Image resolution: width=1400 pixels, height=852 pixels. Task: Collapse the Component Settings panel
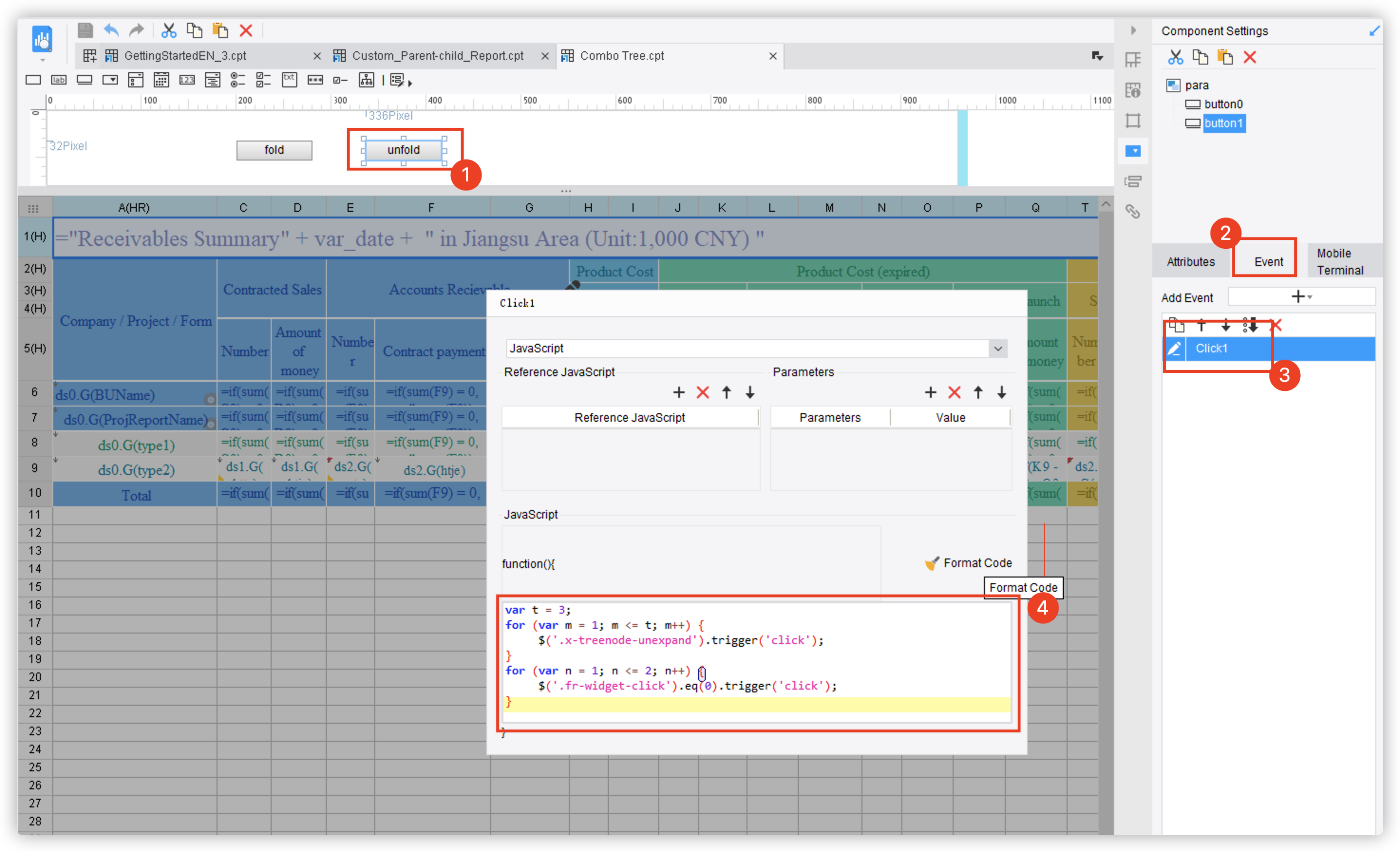pyautogui.click(x=1134, y=30)
